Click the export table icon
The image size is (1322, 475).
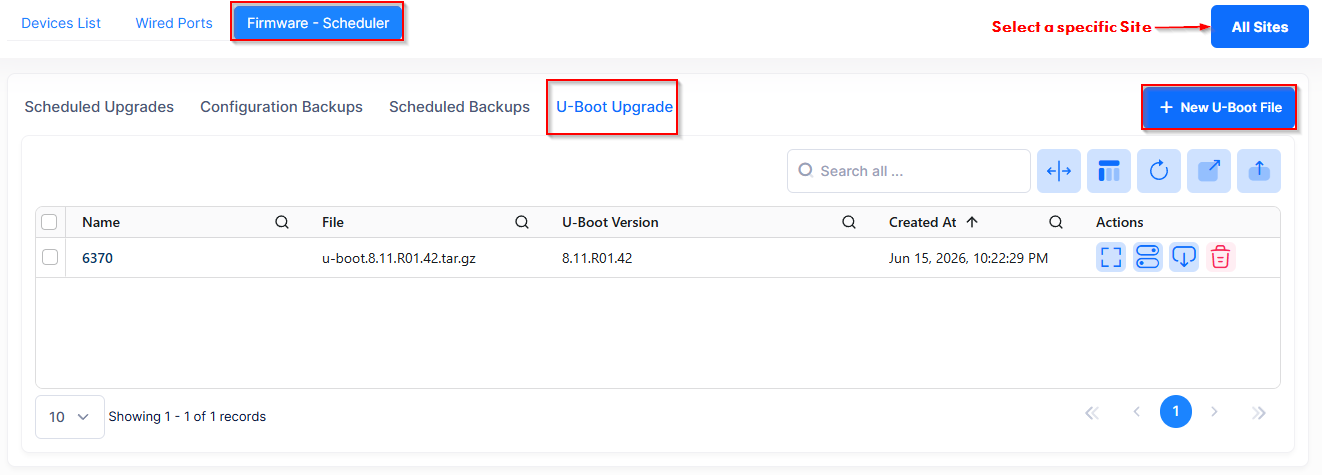(x=1209, y=171)
